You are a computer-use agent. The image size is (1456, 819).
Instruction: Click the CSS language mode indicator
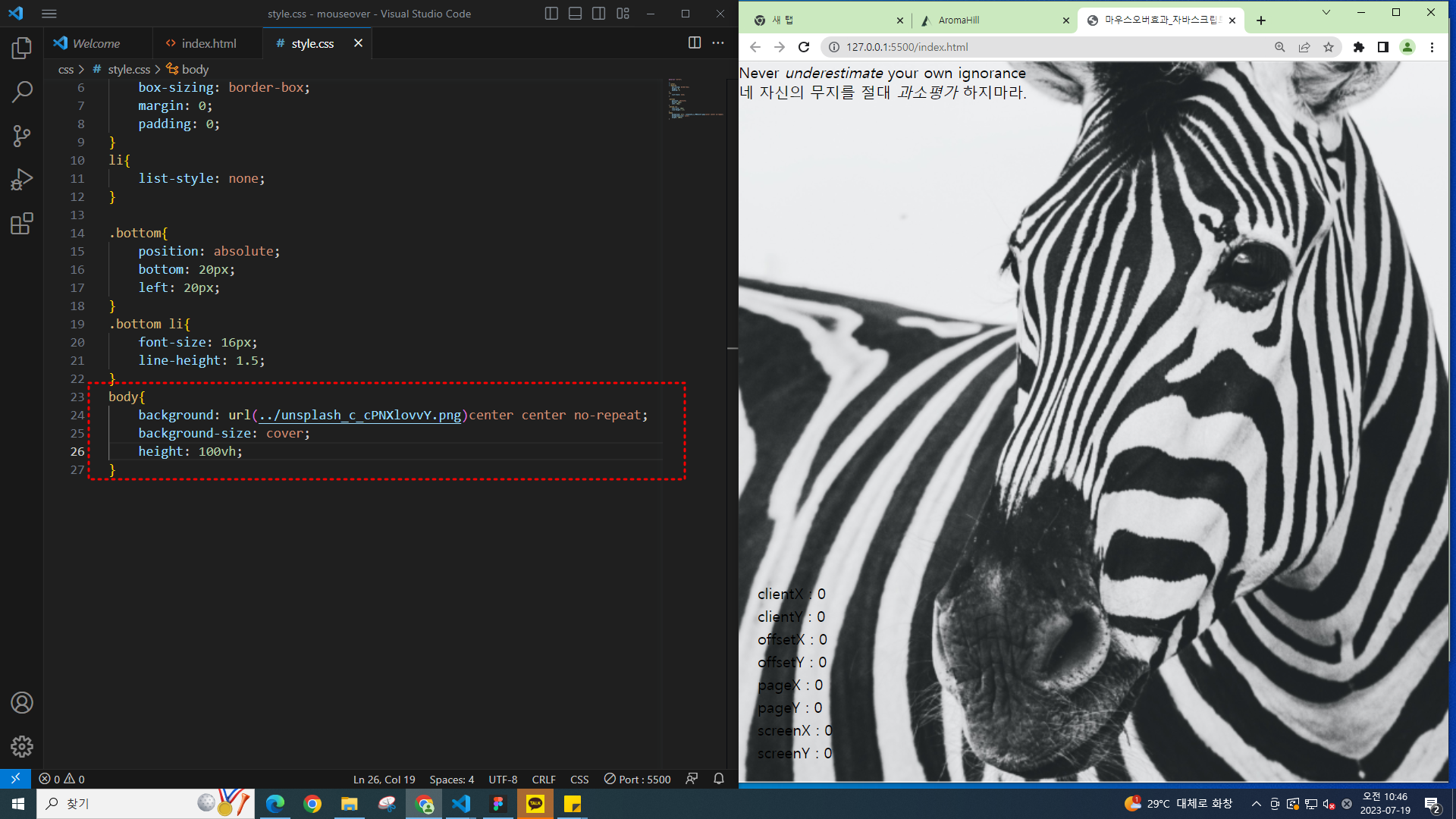coord(579,780)
